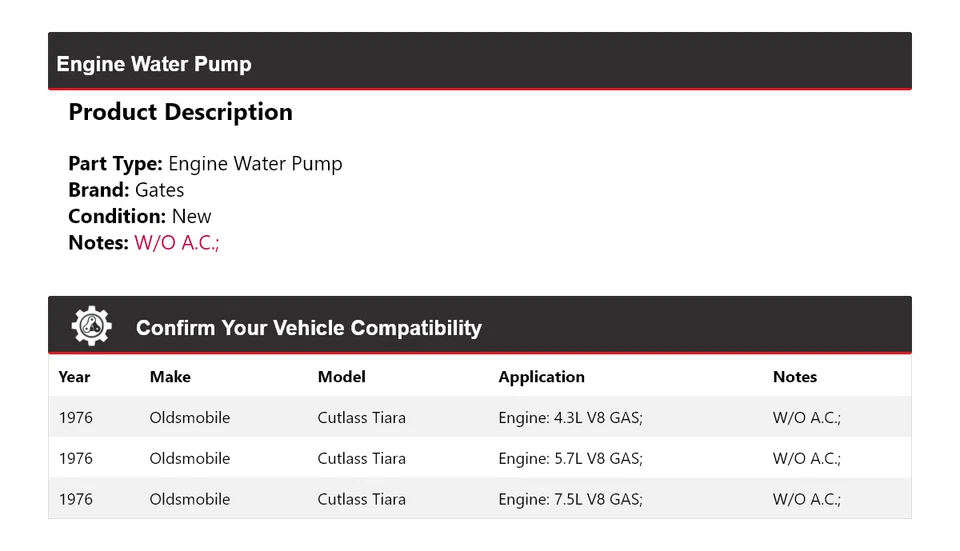Sort by the Make column header
Viewport: 960px width, 551px height.
click(170, 377)
